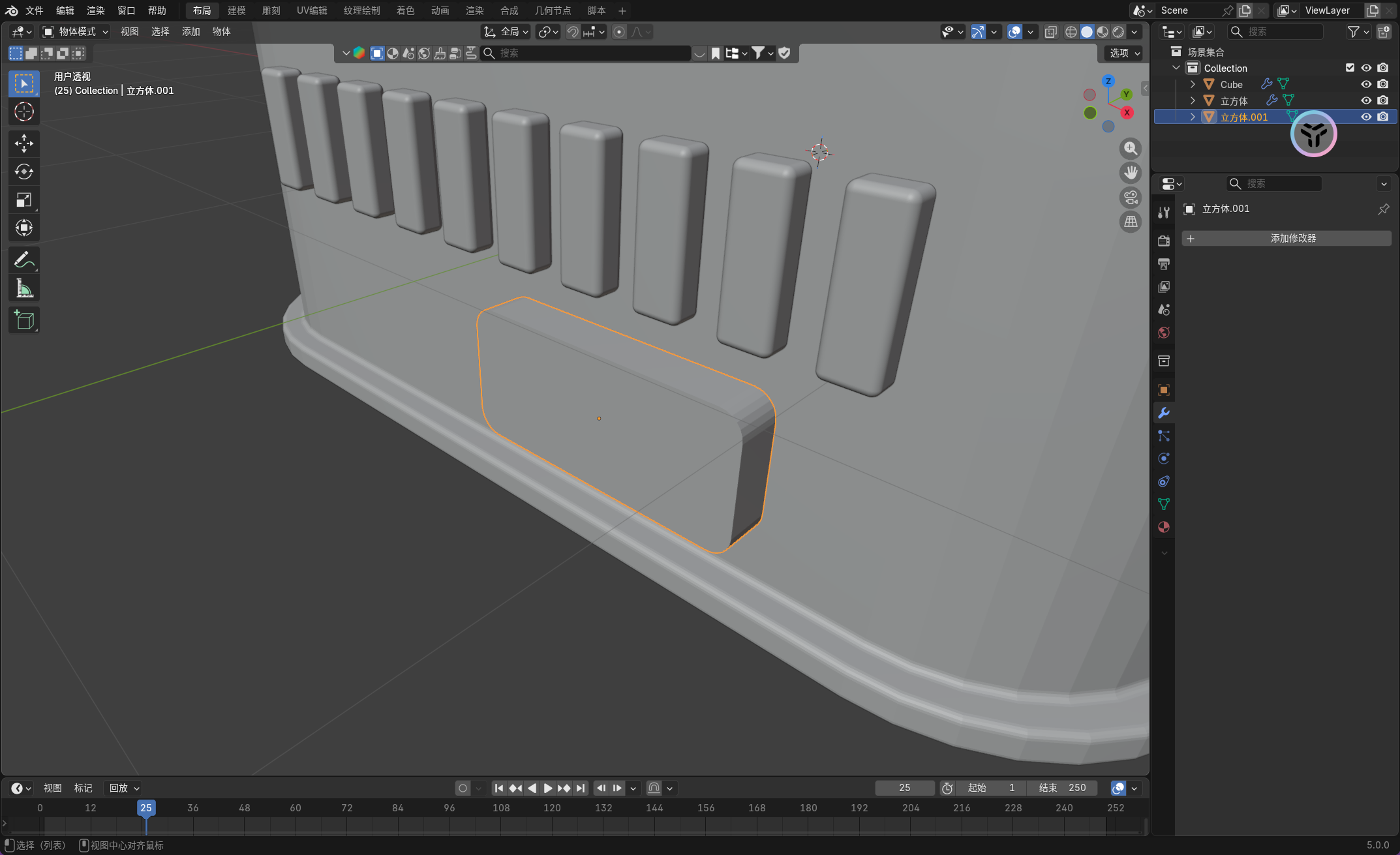Open the Material properties tab
The image size is (1400, 855).
[x=1164, y=527]
